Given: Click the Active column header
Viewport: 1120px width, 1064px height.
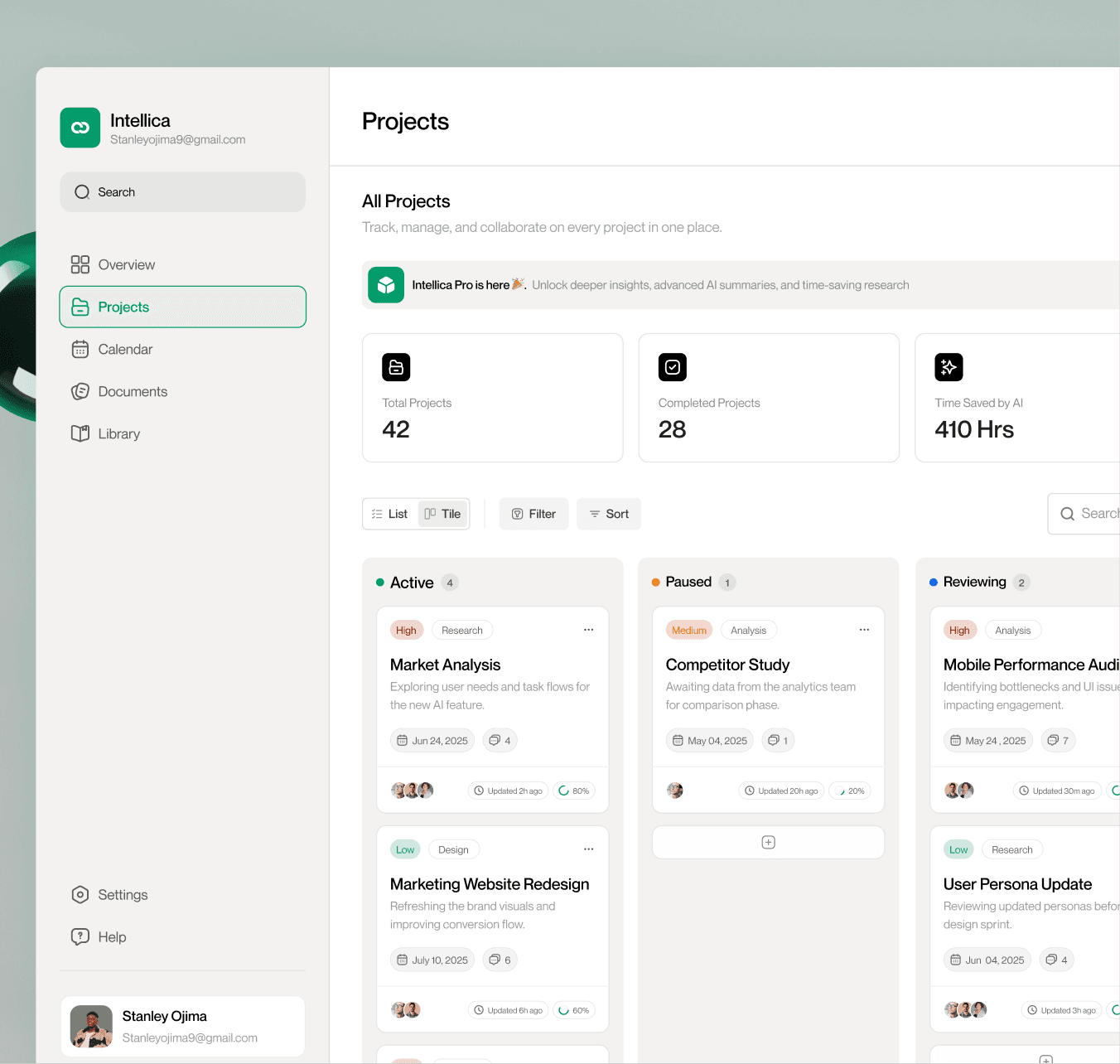Looking at the screenshot, I should point(417,583).
